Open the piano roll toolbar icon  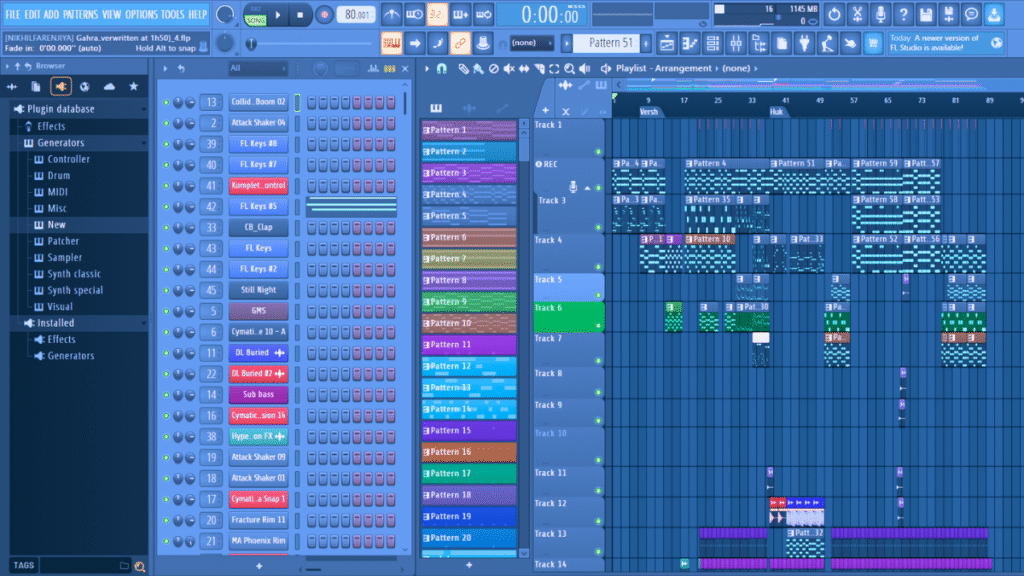pos(690,44)
